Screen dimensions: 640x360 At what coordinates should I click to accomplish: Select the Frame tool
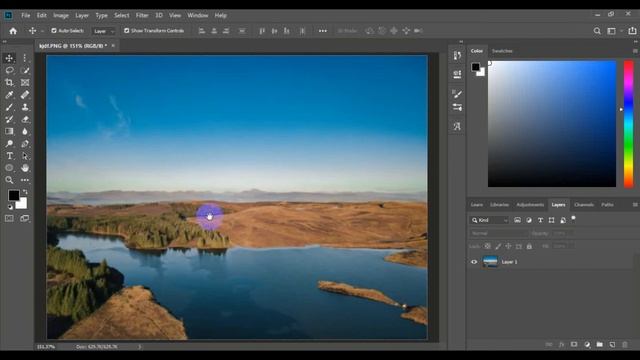point(25,82)
